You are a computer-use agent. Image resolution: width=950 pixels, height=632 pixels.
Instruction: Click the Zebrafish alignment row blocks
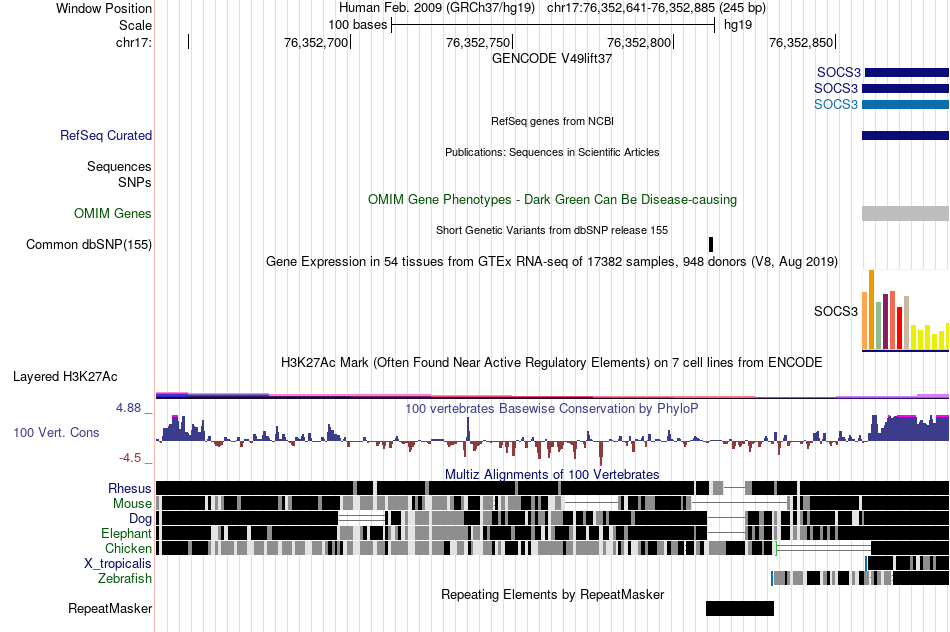[860, 578]
